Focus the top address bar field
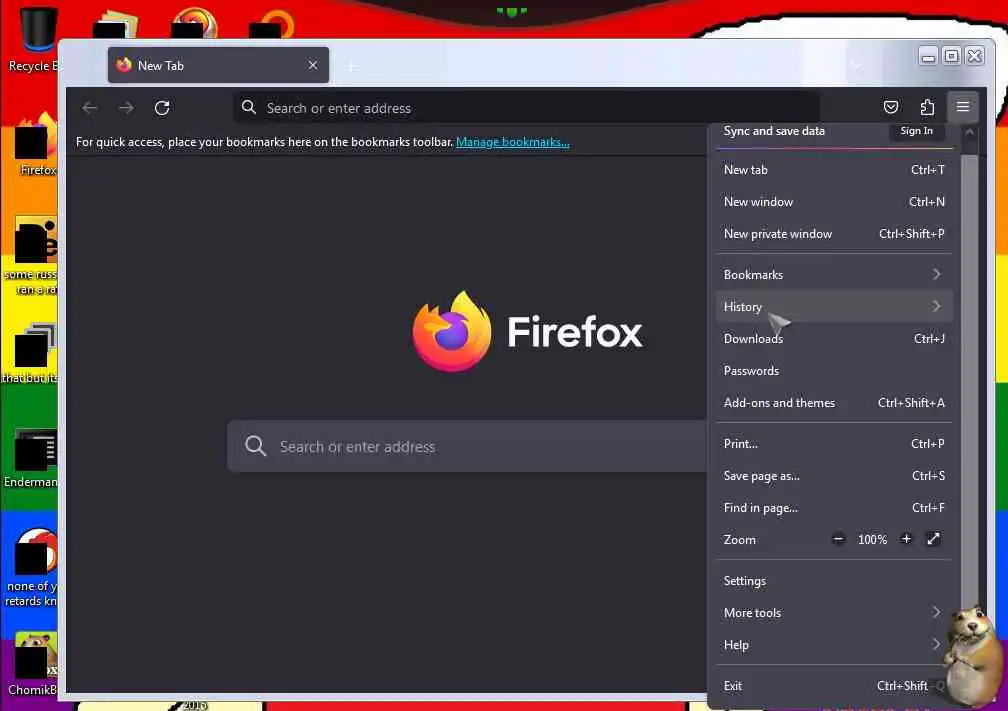 (526, 108)
